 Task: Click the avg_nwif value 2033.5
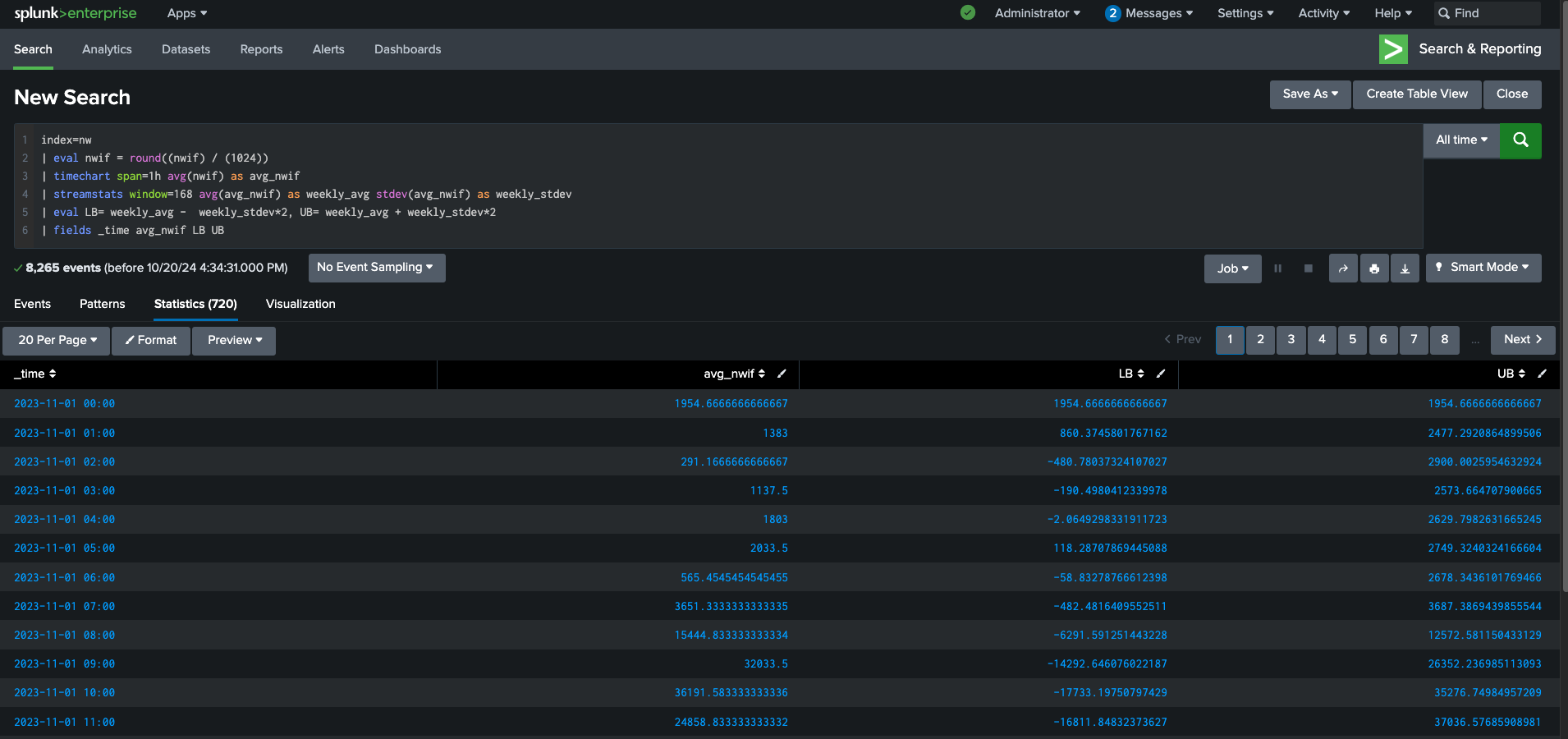coord(768,549)
